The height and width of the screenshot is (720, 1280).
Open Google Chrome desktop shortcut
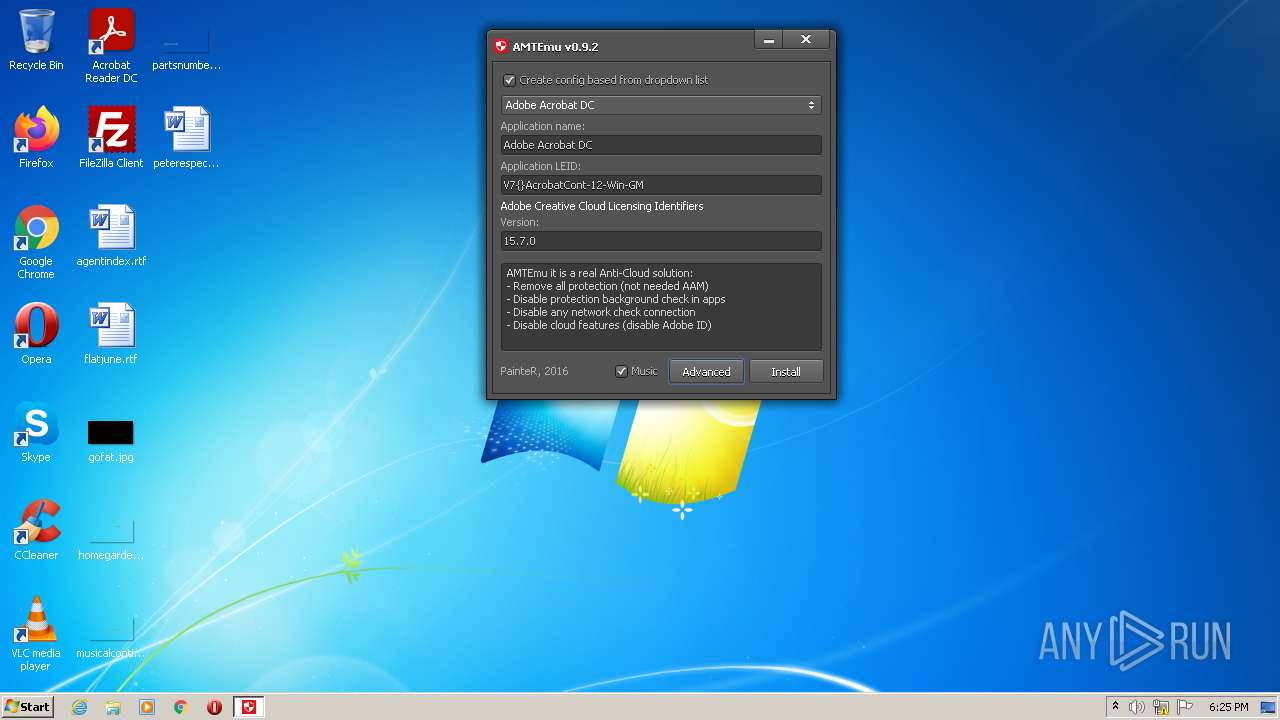tap(36, 242)
